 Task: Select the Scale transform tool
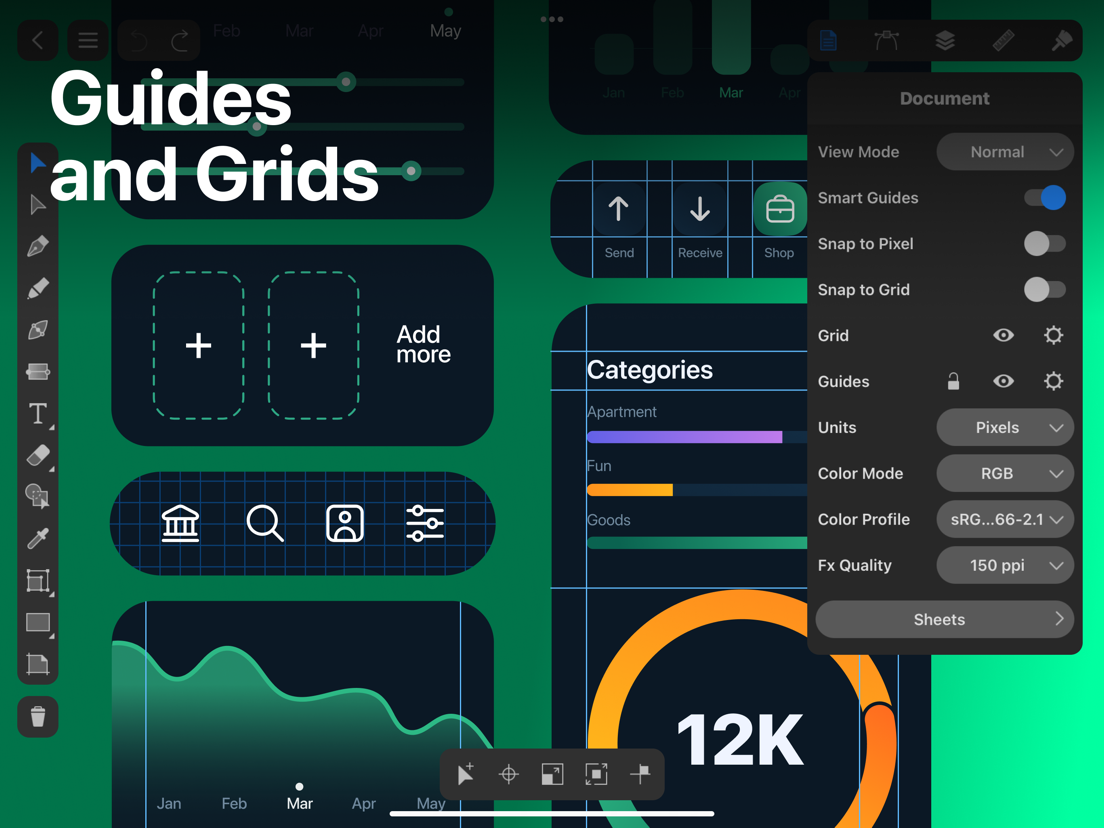click(x=38, y=581)
